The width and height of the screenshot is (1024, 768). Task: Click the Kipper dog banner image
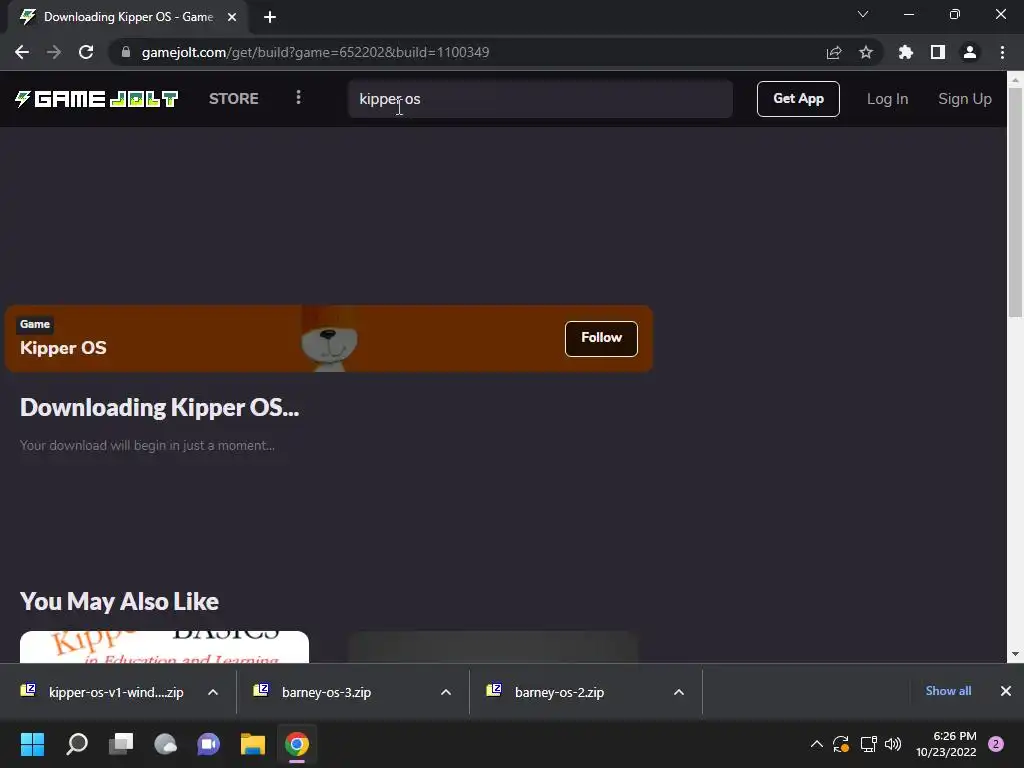(x=329, y=339)
